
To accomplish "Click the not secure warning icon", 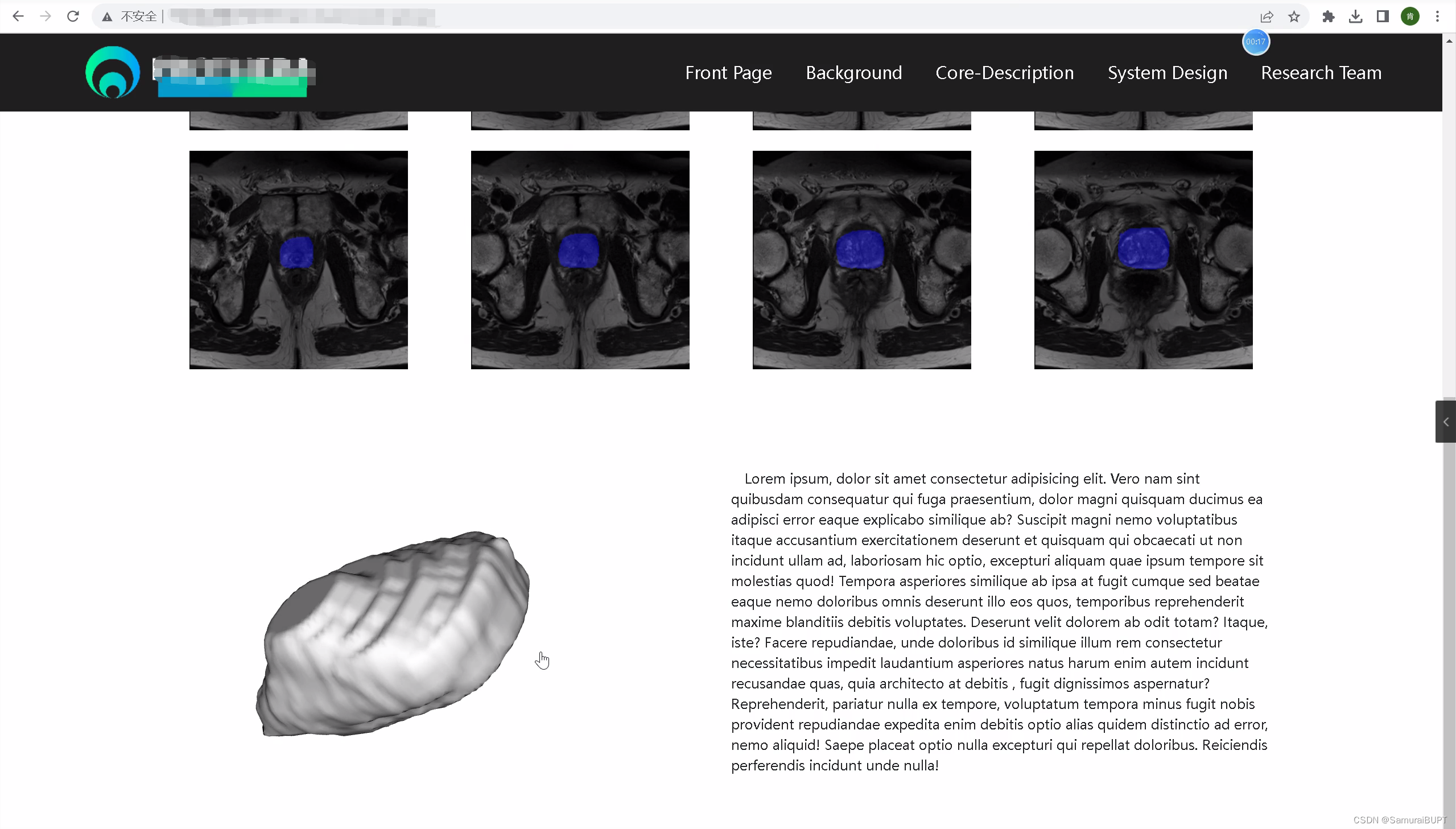I will click(x=107, y=17).
